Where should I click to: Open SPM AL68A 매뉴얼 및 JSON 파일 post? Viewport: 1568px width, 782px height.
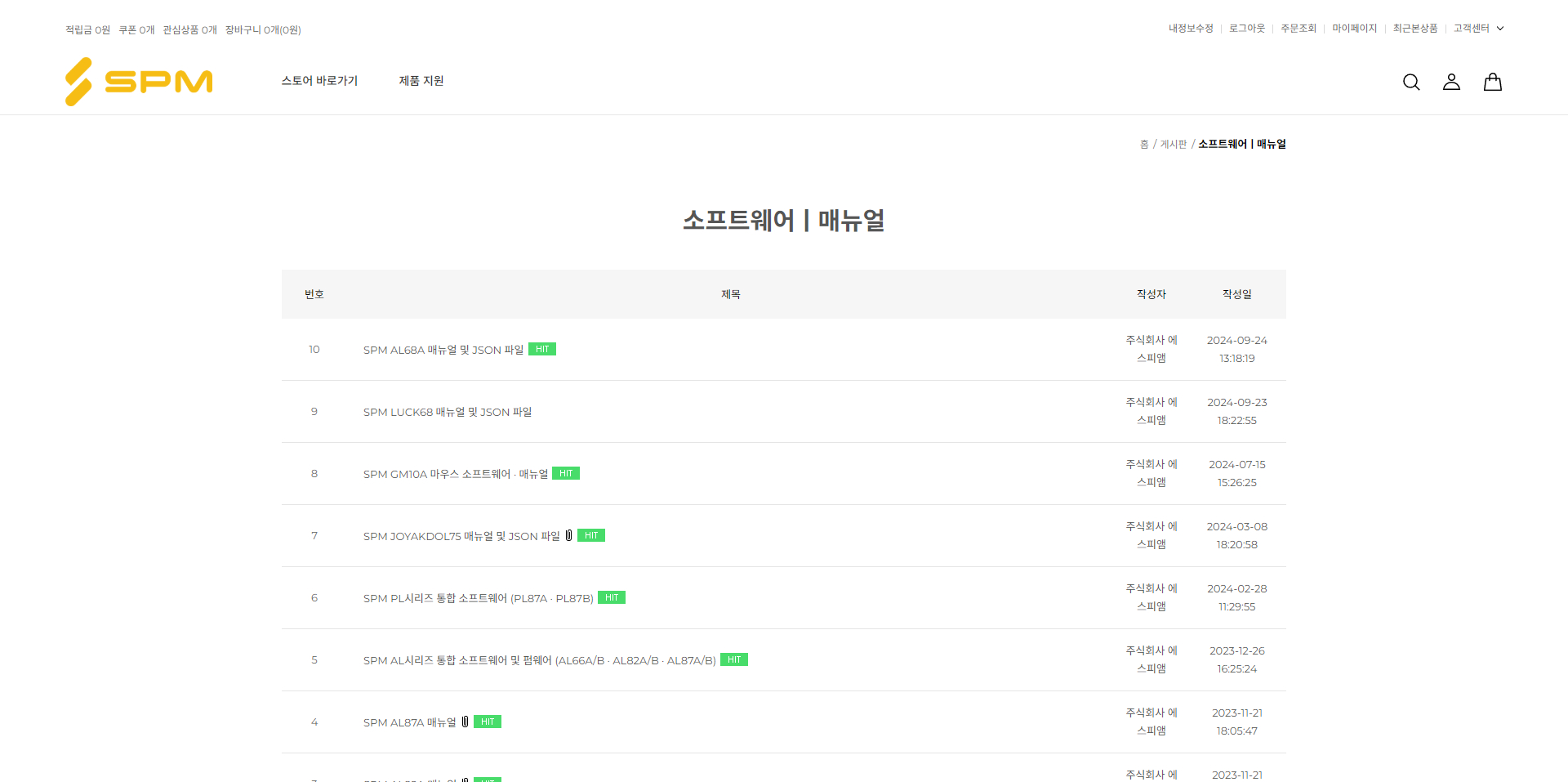tap(443, 350)
